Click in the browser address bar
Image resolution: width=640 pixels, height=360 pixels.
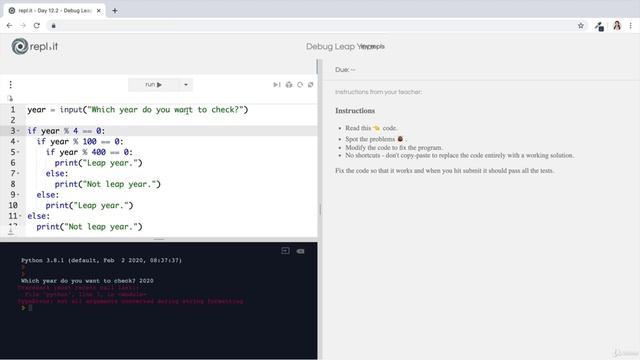click(x=314, y=26)
